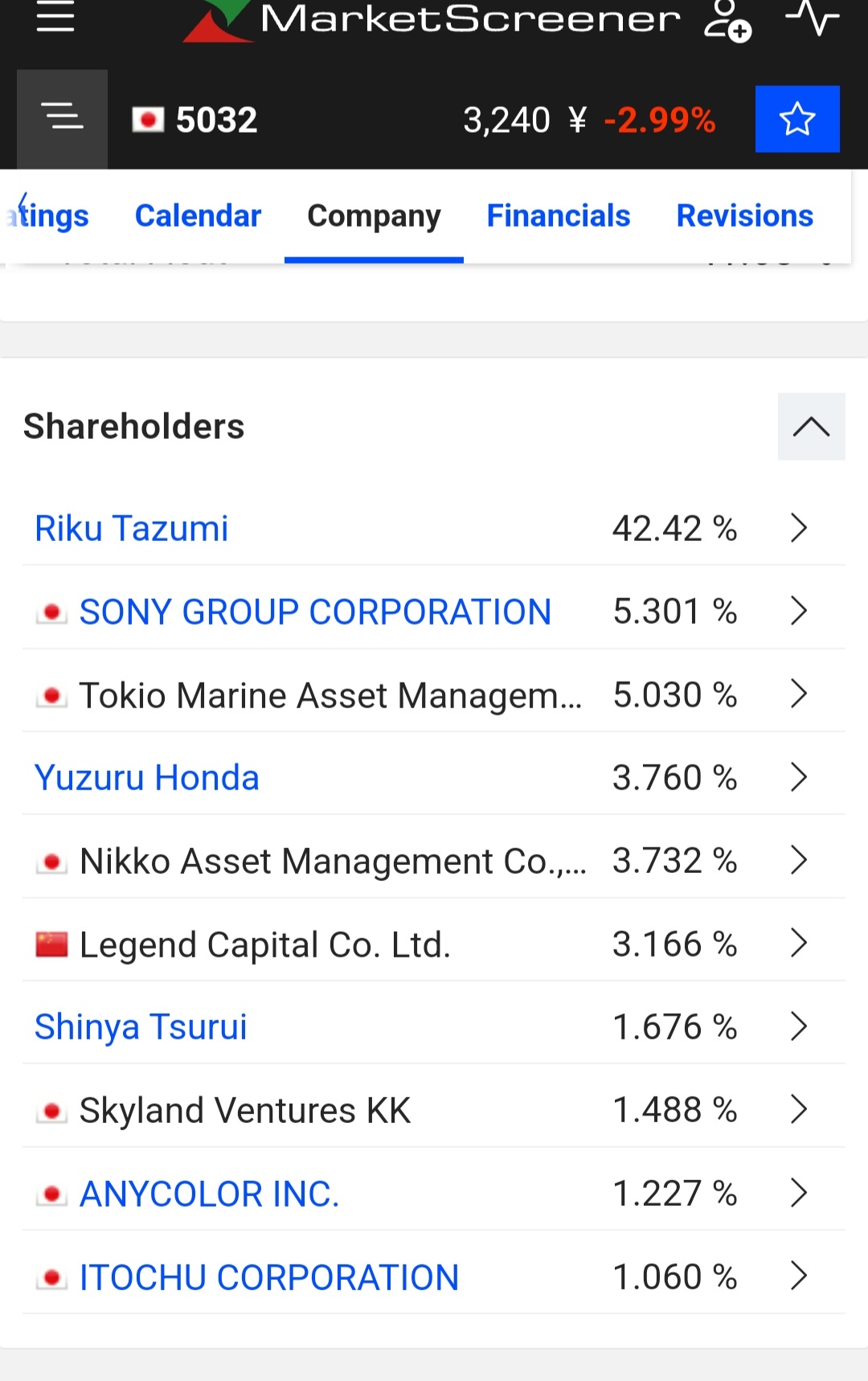Click the MarketScreener logo

pos(432,20)
